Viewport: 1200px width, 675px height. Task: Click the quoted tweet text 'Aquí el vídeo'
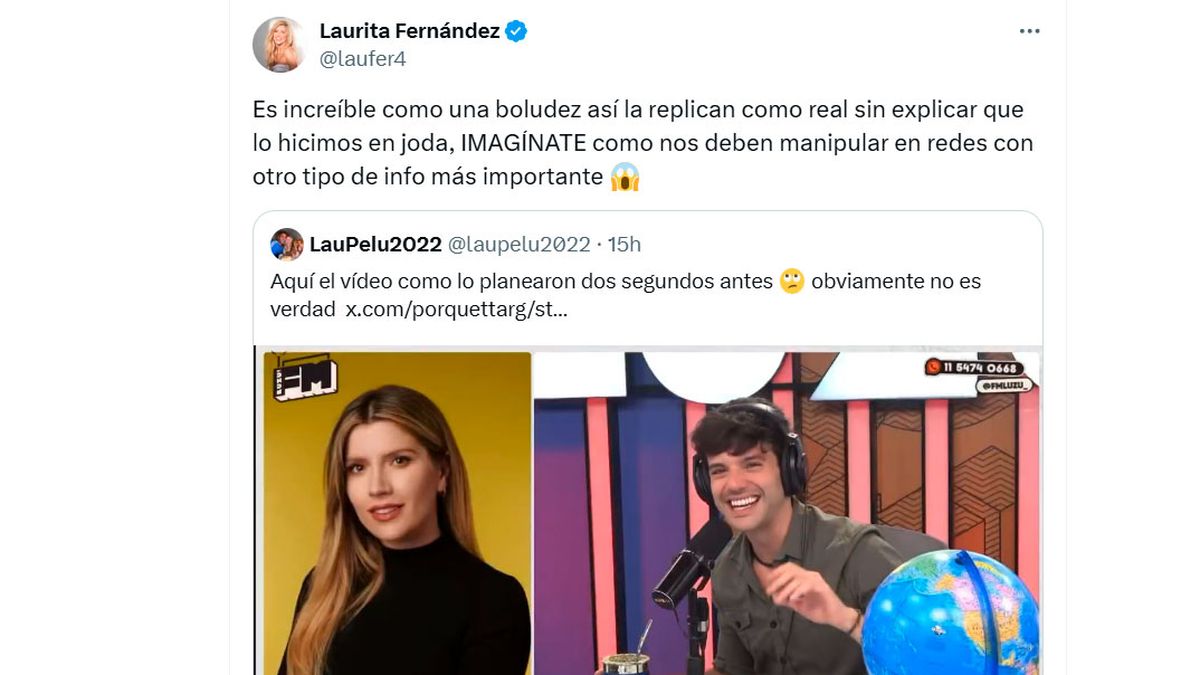pyautogui.click(x=626, y=295)
